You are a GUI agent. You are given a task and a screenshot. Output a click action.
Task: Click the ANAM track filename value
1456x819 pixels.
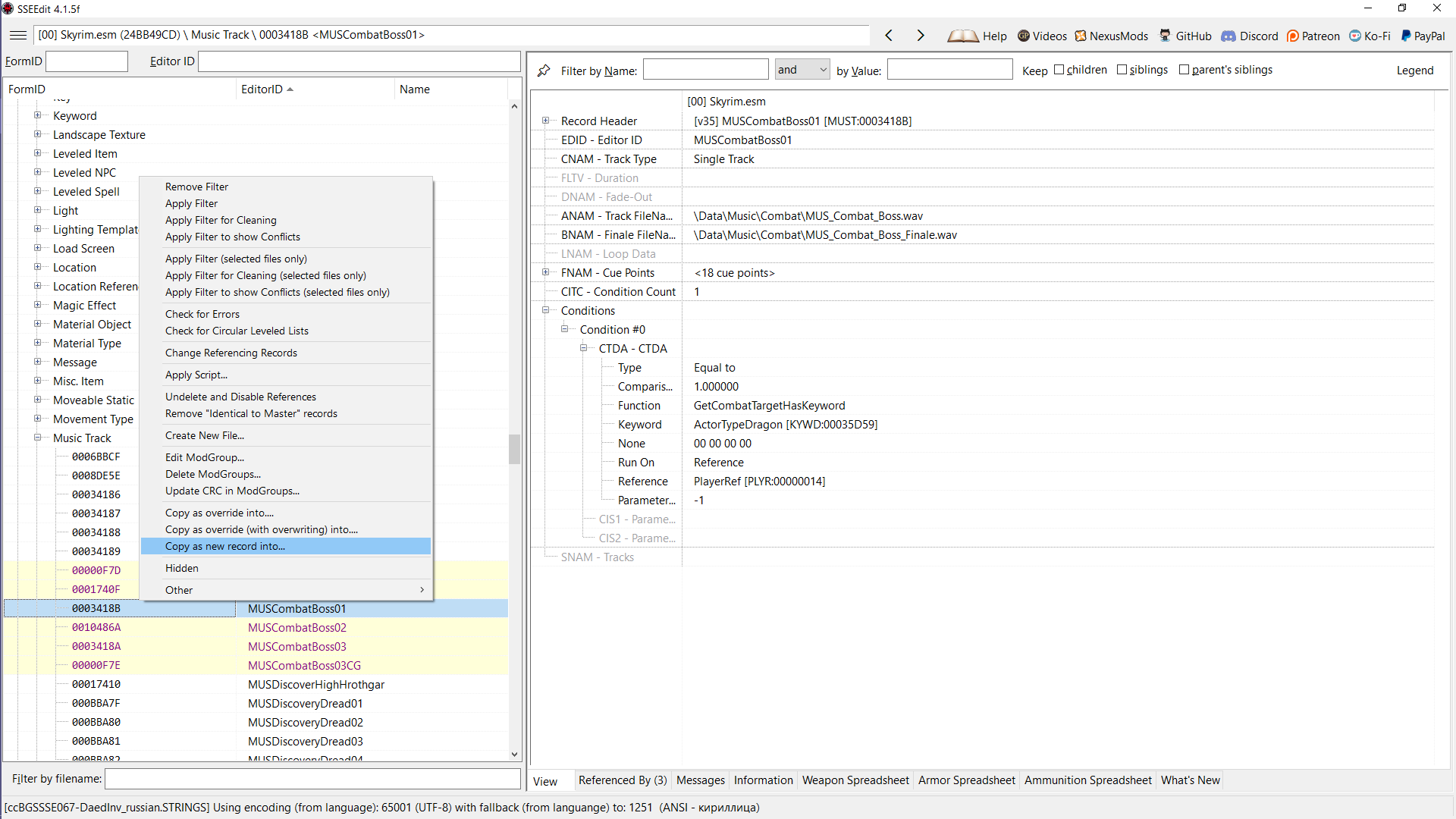click(x=808, y=216)
